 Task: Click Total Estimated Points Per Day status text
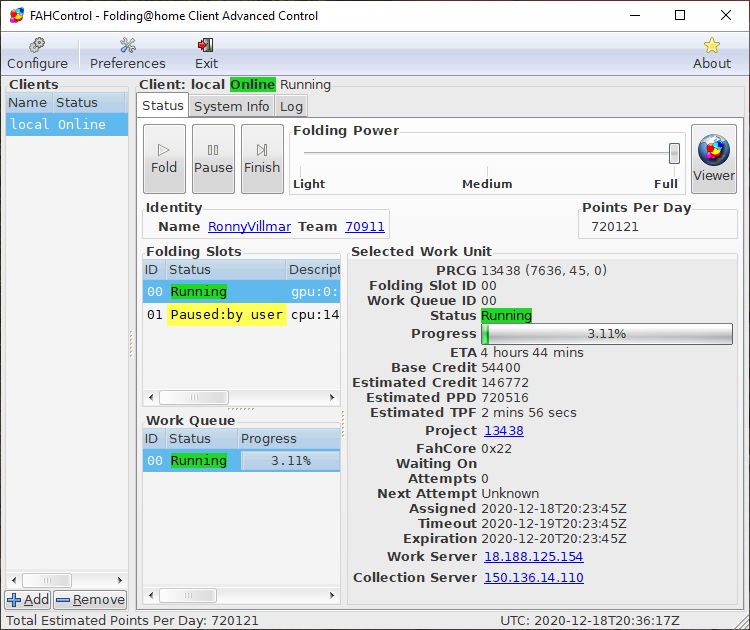132,620
